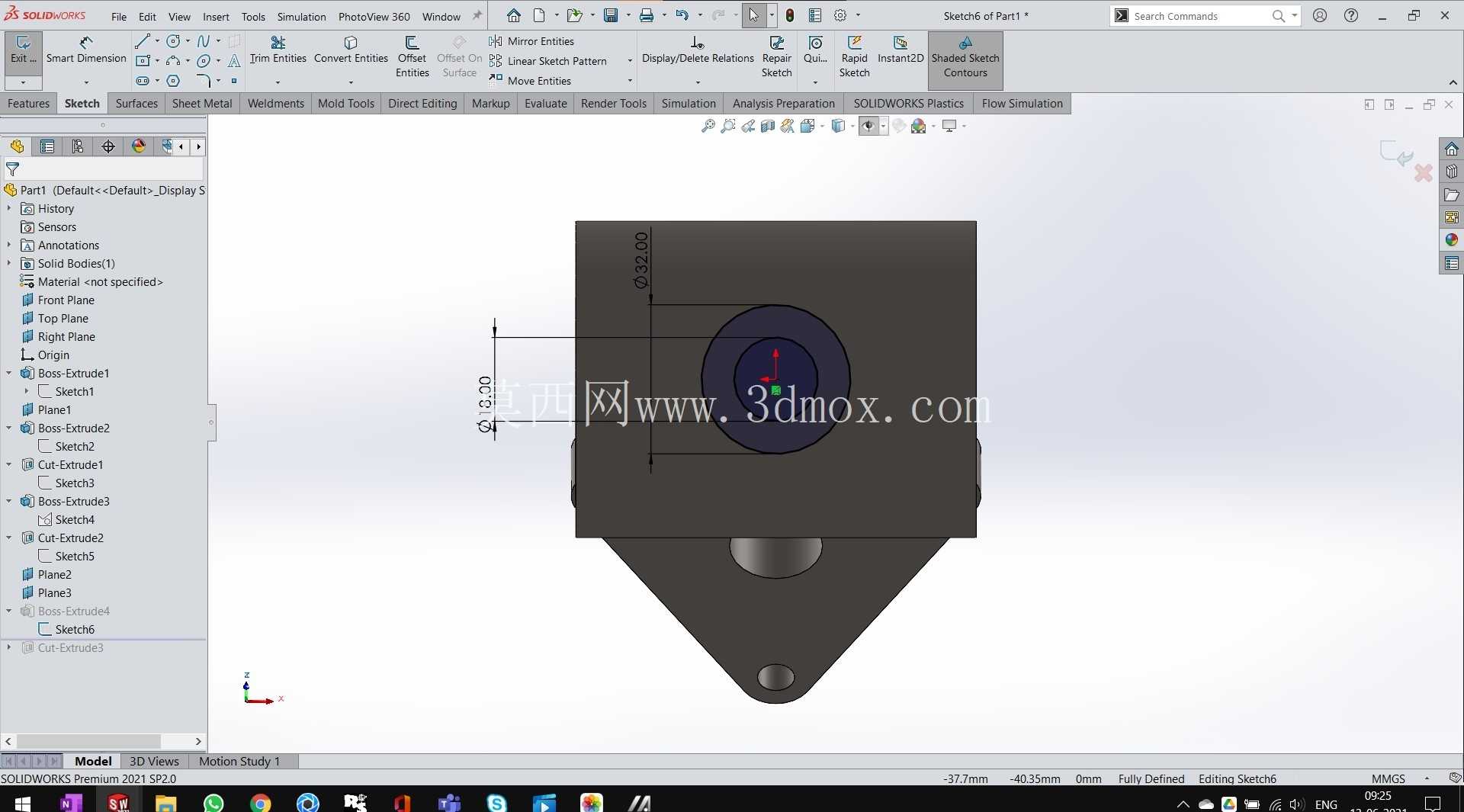Open Appearances color ball in task pane
Screen dimensions: 1464x812
pyautogui.click(x=1451, y=239)
